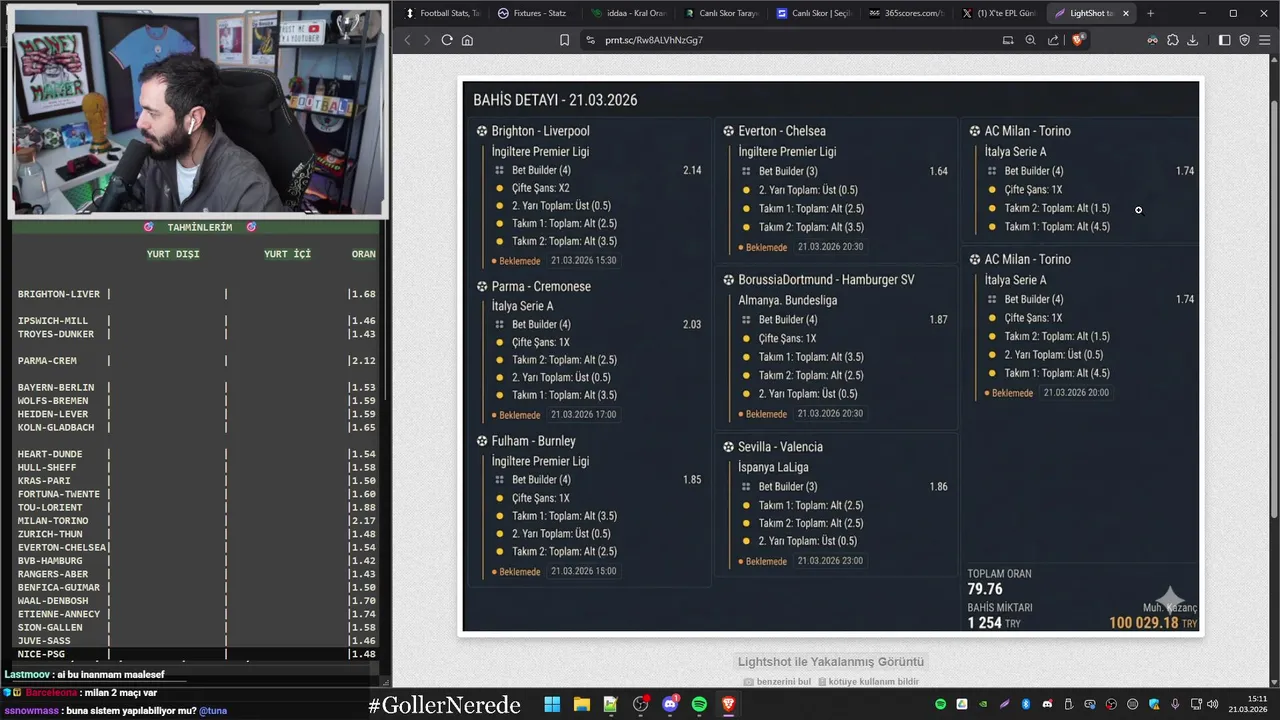
Task: Click the NVIDIA tray icon
Action: pyautogui.click(x=983, y=704)
